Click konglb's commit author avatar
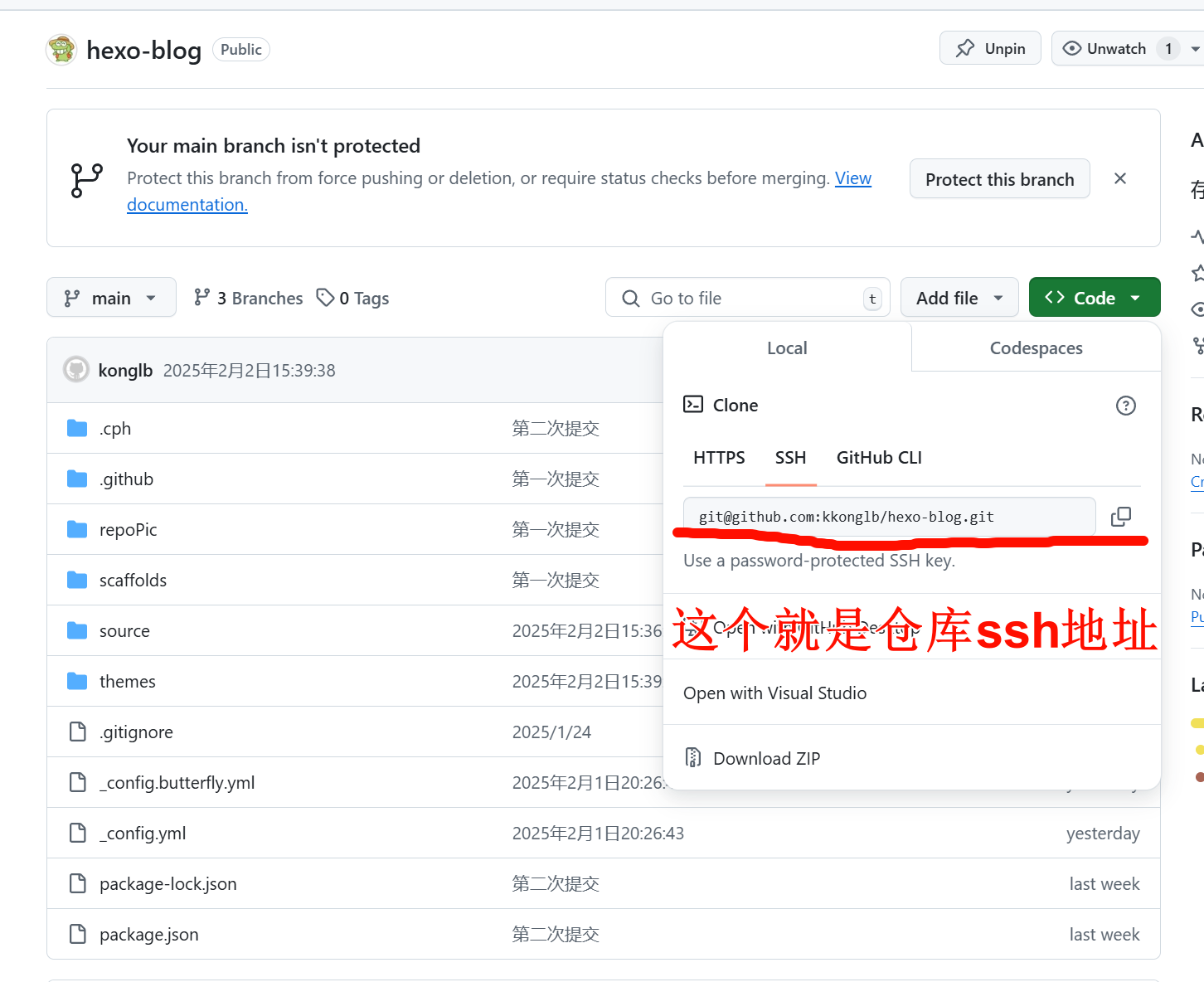Screen dimensions: 1204x982 [x=76, y=370]
